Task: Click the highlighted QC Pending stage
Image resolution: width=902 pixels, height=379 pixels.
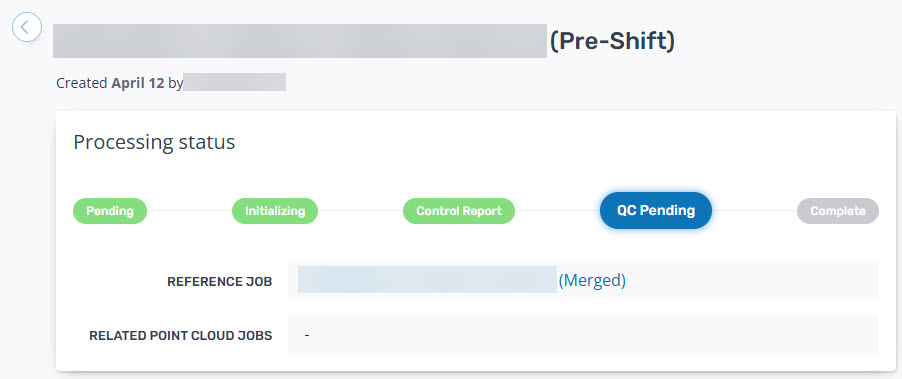Action: click(656, 210)
